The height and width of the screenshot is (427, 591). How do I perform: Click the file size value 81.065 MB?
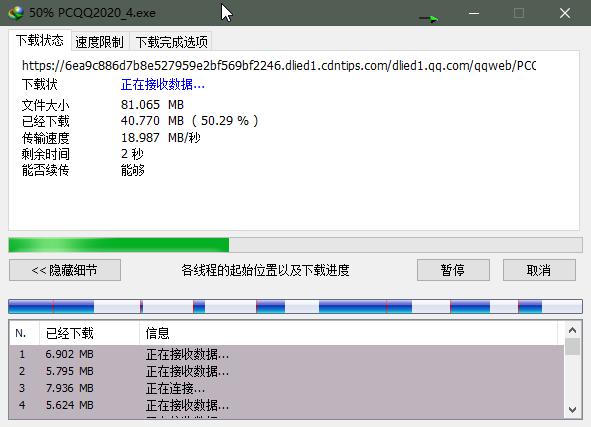pyautogui.click(x=152, y=104)
